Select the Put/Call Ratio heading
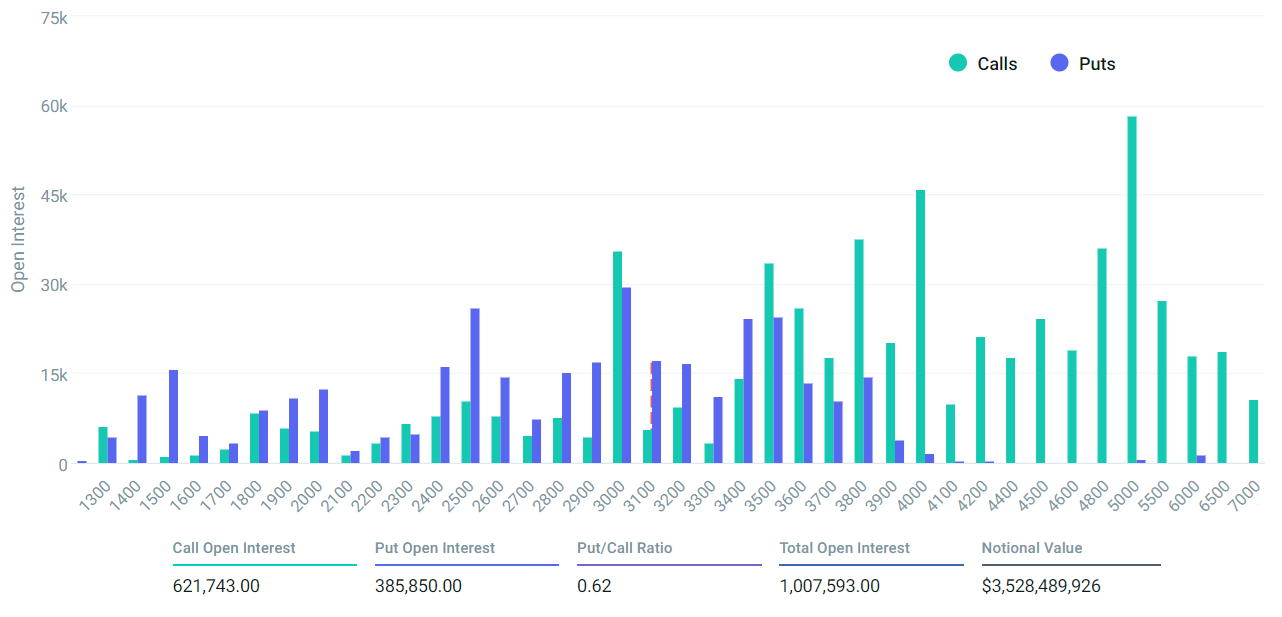Screen dimensions: 1282x617 [625, 548]
